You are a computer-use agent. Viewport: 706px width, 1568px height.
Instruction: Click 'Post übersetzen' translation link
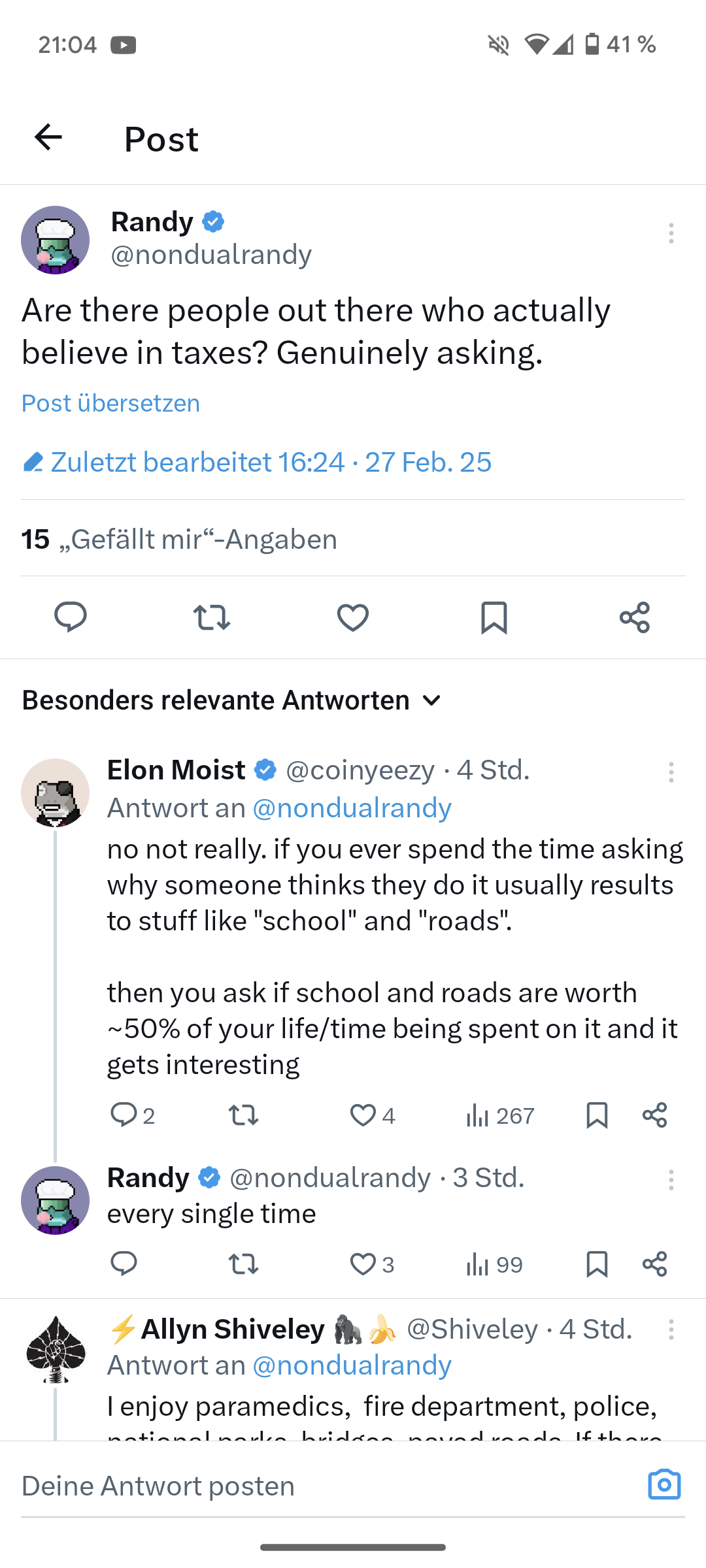click(x=110, y=403)
